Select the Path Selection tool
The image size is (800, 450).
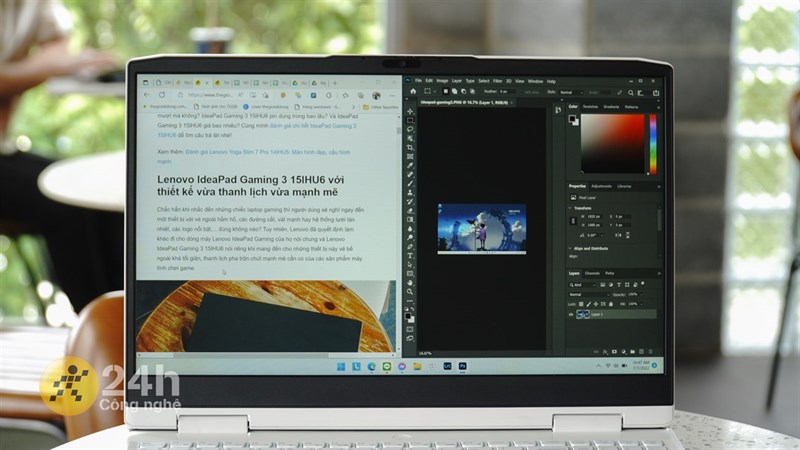point(410,265)
